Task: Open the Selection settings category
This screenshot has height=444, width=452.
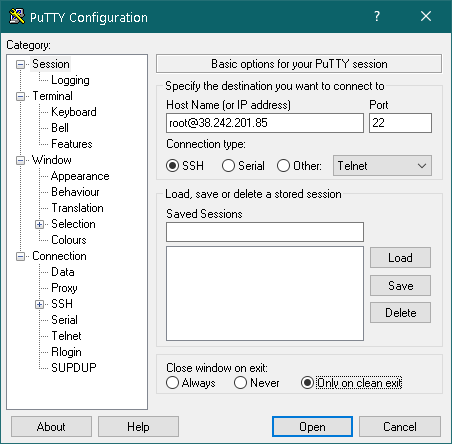Action: pyautogui.click(x=73, y=224)
